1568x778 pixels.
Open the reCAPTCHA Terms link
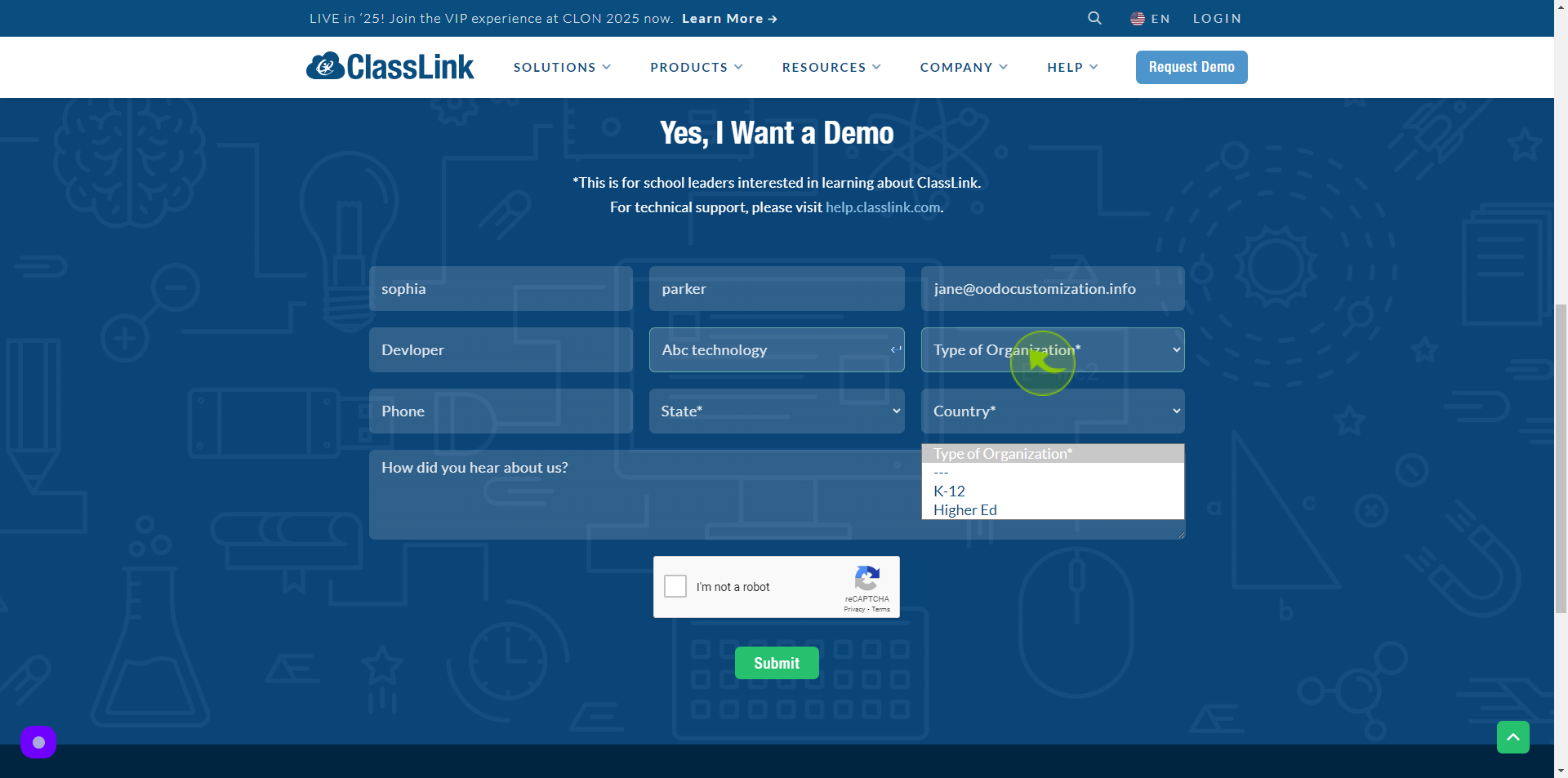[881, 609]
